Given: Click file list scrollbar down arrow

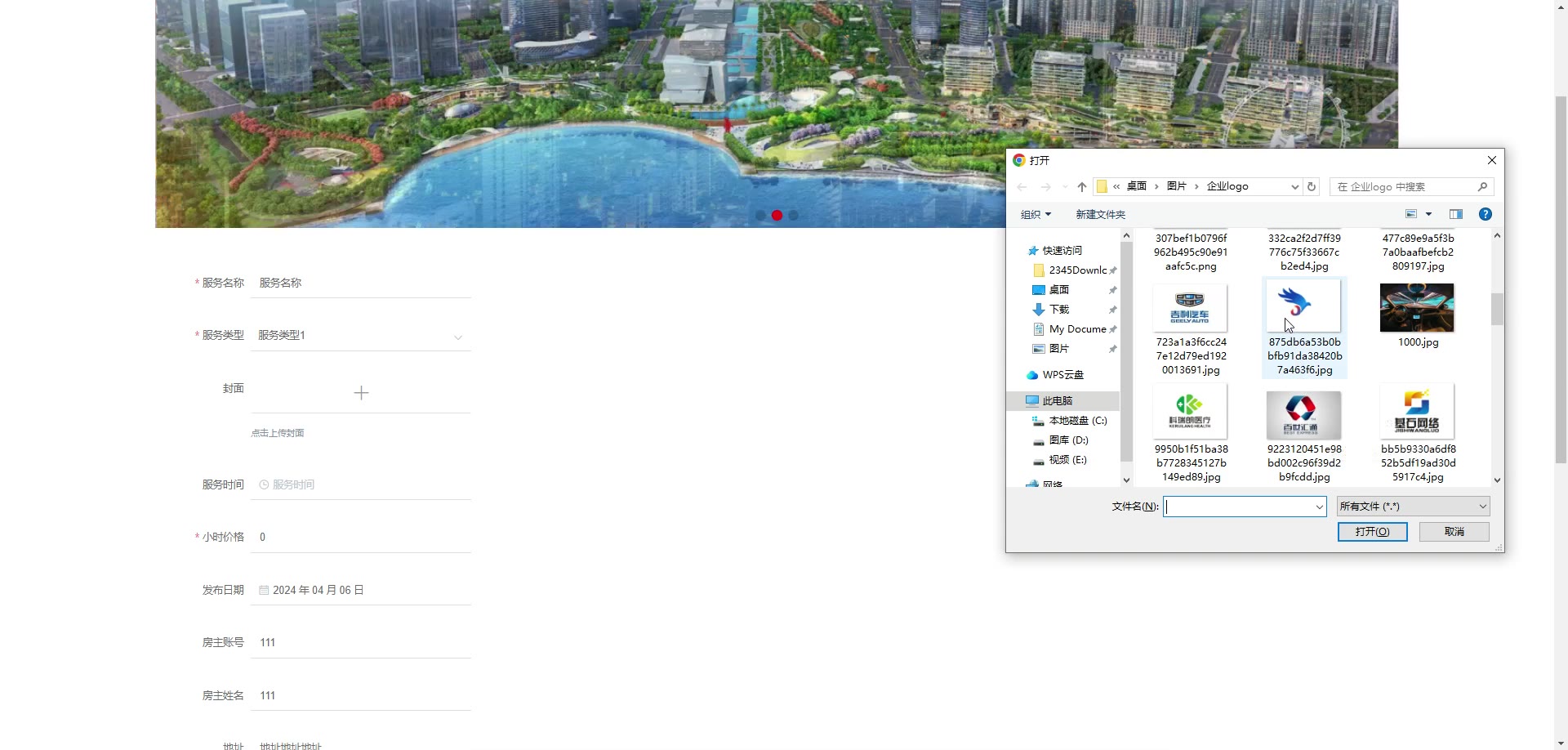Looking at the screenshot, I should (1497, 480).
